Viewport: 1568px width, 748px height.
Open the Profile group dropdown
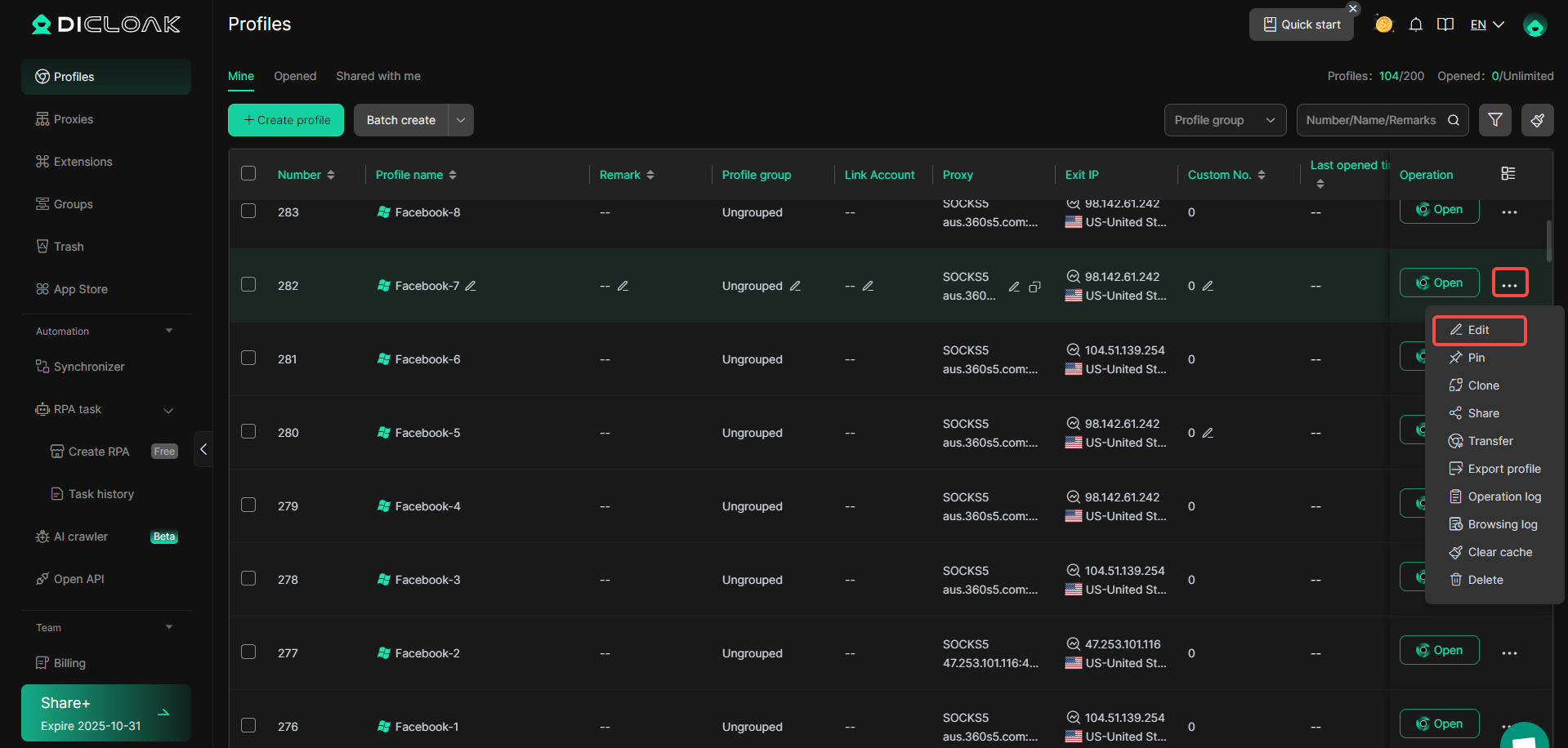tap(1225, 120)
